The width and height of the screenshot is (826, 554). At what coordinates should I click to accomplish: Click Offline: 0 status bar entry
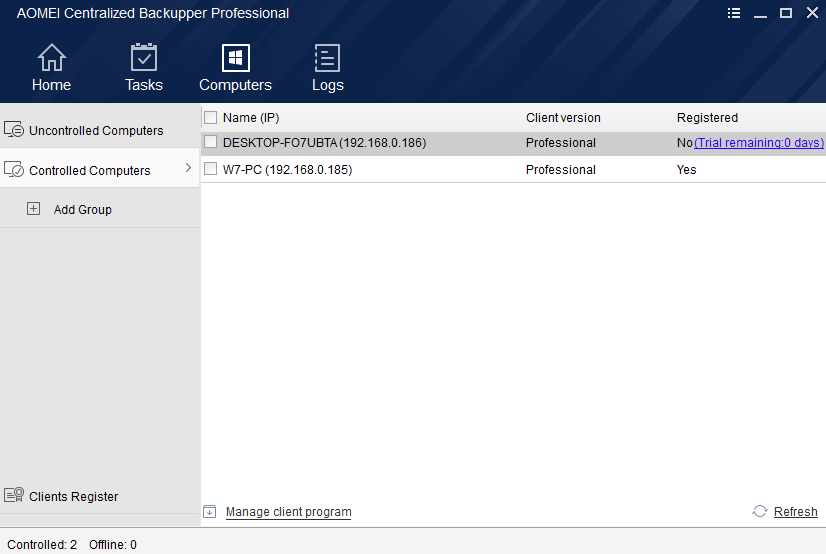tap(113, 545)
